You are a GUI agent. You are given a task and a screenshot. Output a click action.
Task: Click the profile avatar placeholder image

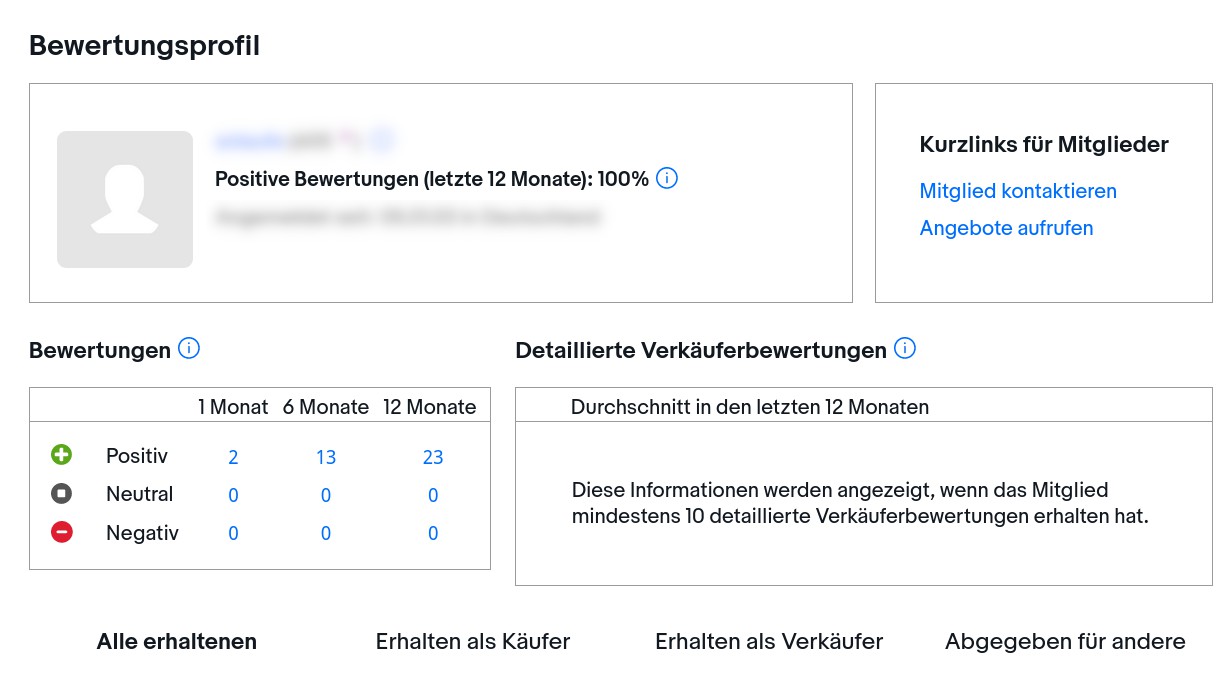pos(125,199)
